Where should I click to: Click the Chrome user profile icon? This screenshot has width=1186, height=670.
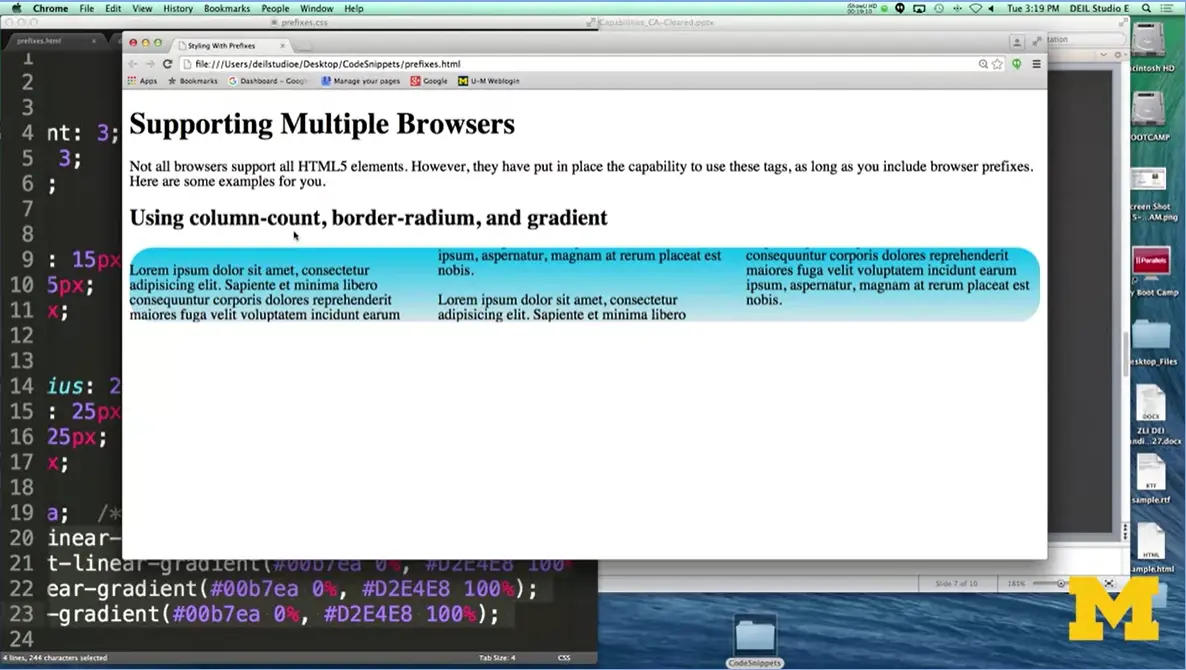[1017, 42]
